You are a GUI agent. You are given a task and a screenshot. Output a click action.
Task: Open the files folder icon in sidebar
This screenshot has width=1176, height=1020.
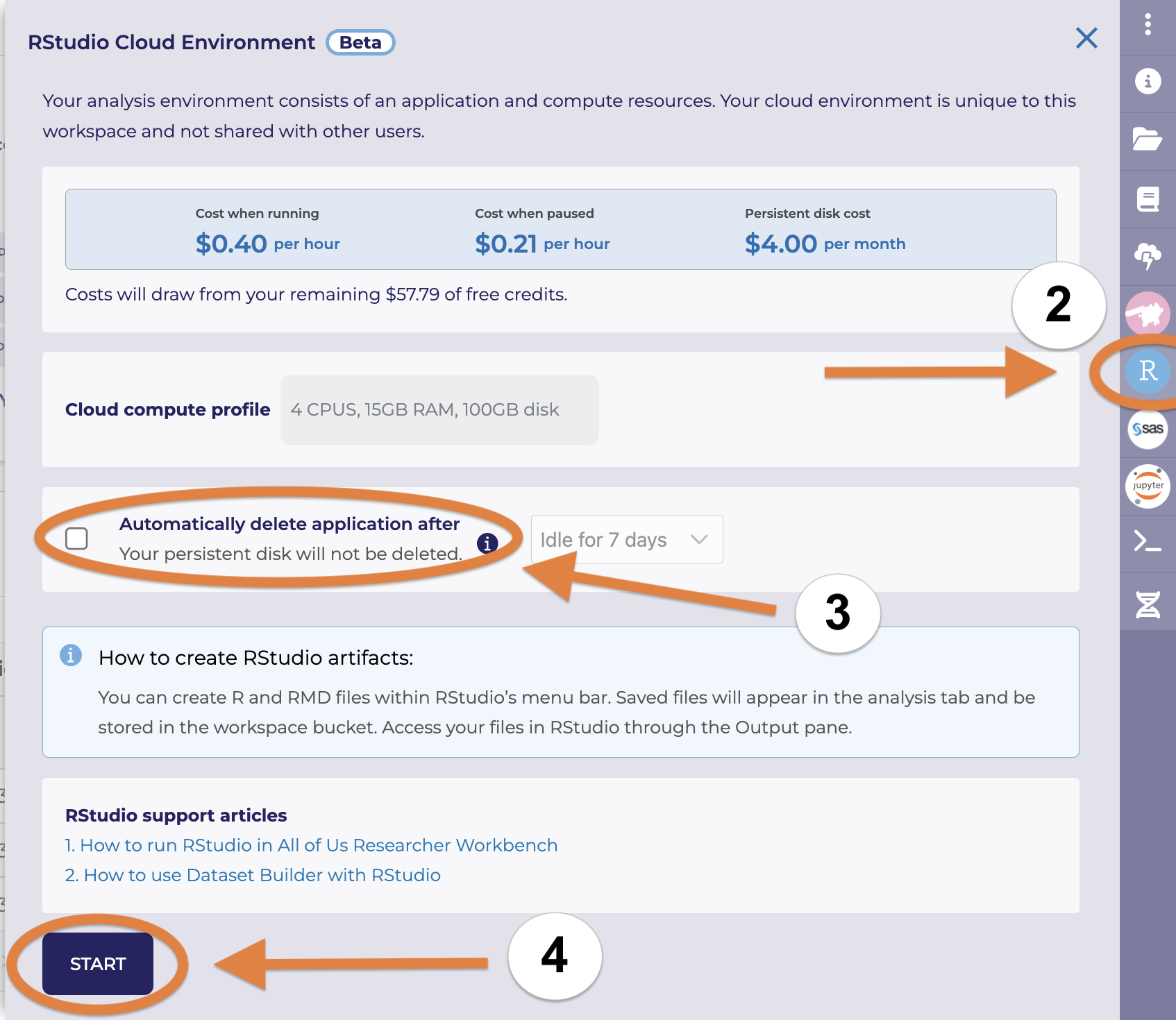[x=1147, y=139]
